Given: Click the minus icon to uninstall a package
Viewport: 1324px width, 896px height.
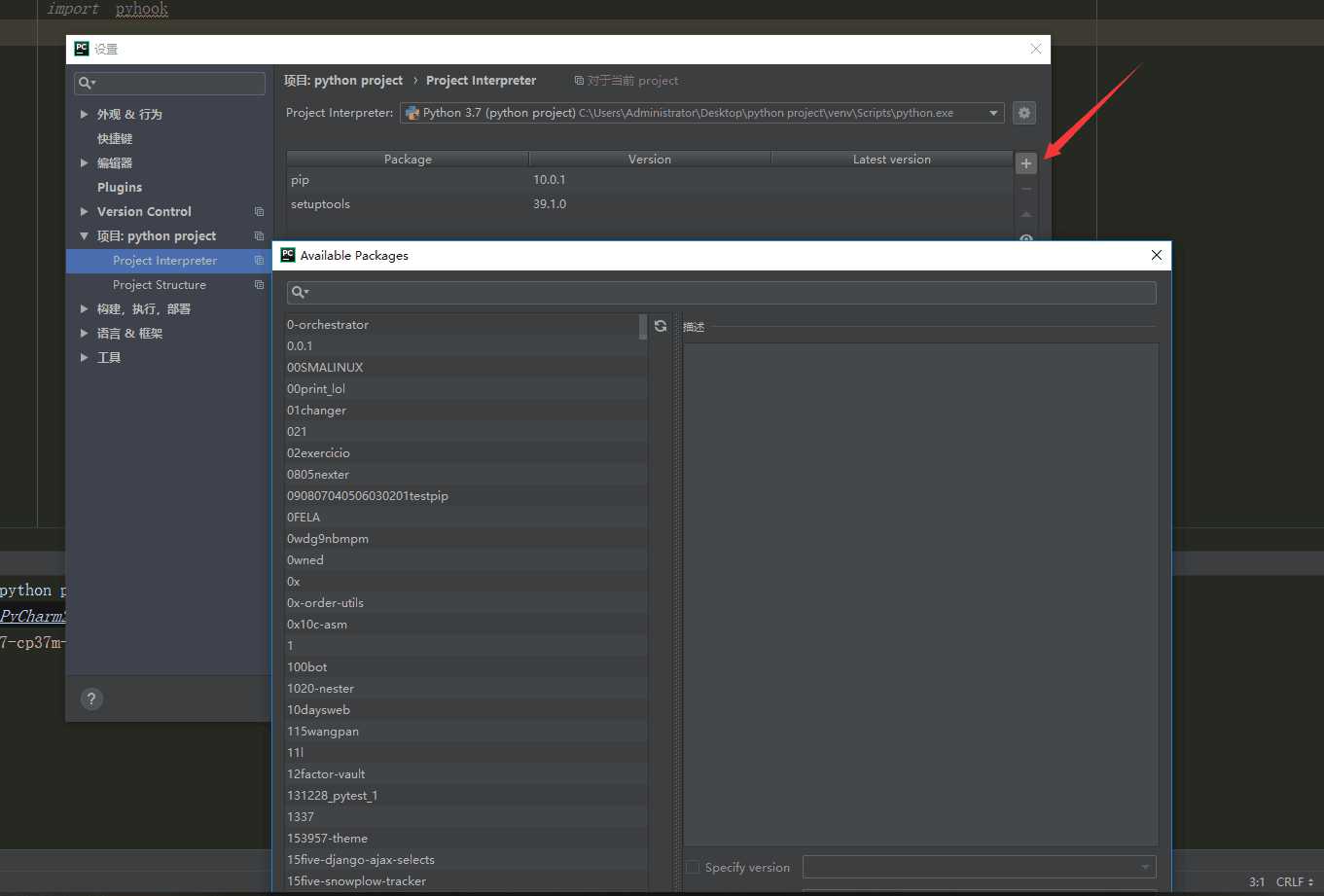Looking at the screenshot, I should [1026, 189].
